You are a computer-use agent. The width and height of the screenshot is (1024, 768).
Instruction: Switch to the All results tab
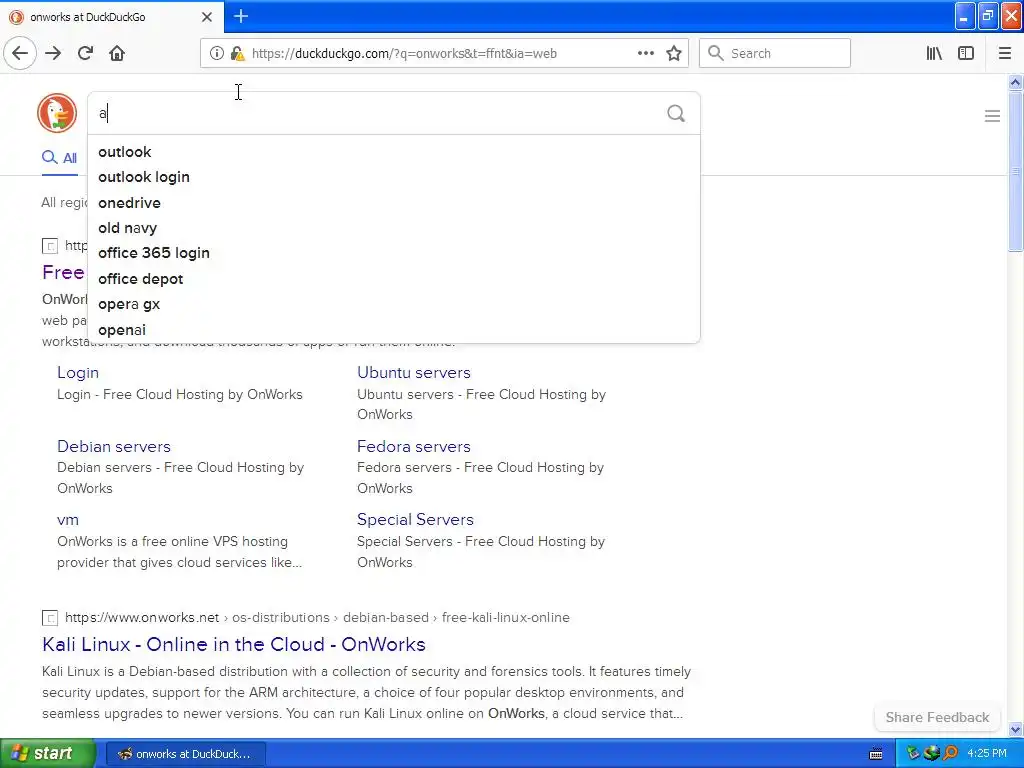click(59, 158)
